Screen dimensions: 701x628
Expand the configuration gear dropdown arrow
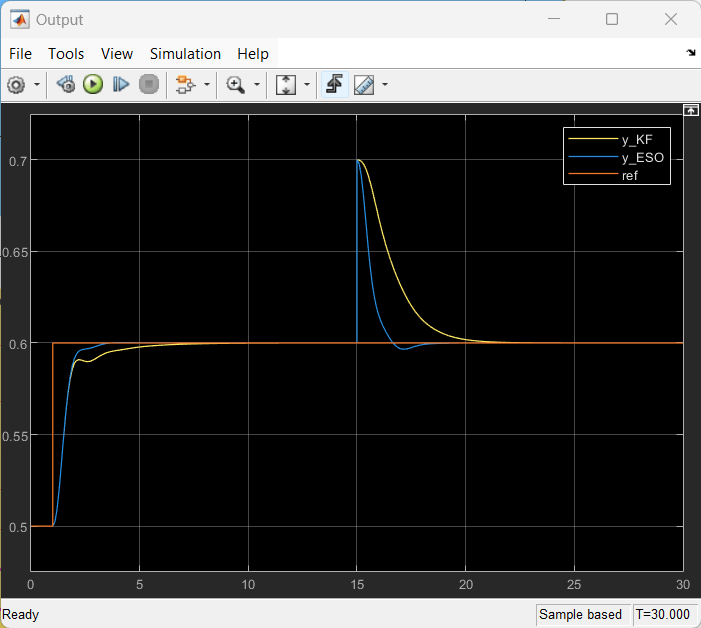(x=37, y=85)
